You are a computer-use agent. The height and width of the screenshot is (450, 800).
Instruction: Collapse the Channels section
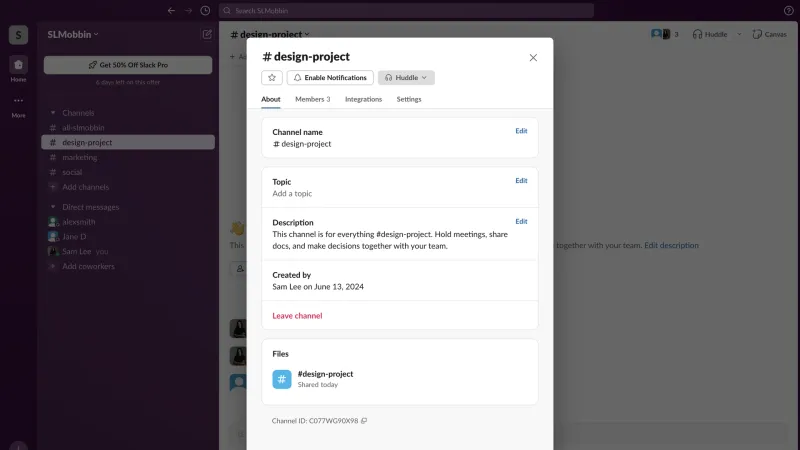point(53,113)
